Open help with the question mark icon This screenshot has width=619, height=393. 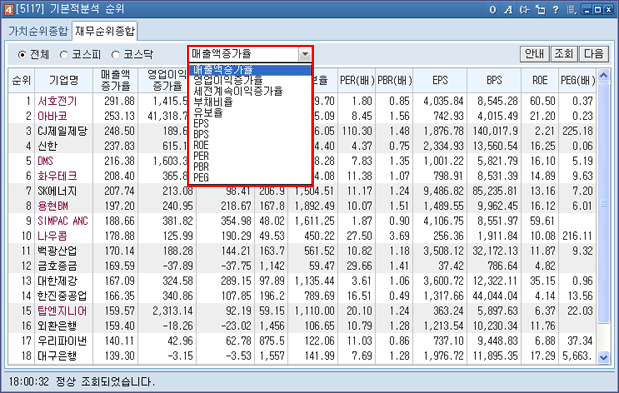click(x=556, y=9)
